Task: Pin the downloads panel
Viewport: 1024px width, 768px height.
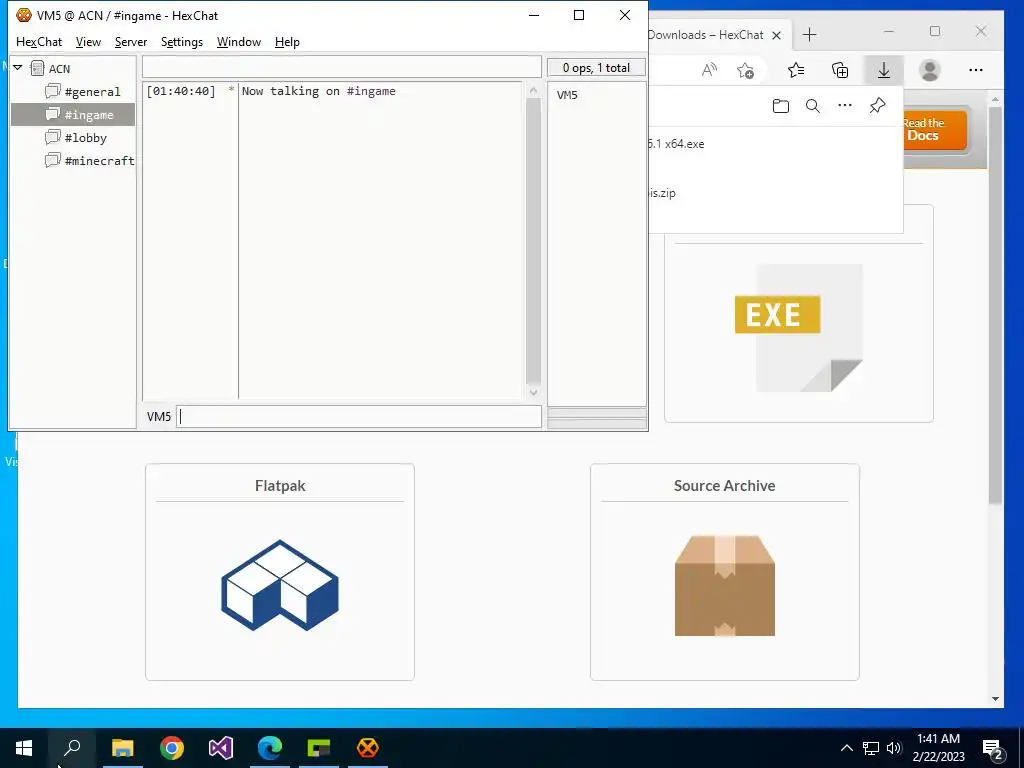Action: [x=877, y=105]
